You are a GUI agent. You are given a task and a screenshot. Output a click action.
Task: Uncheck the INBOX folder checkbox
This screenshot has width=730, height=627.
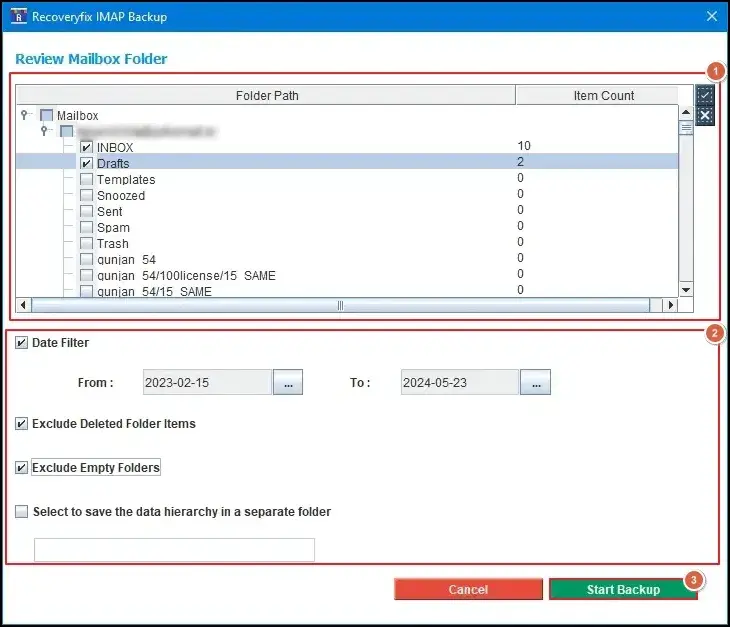click(x=86, y=148)
